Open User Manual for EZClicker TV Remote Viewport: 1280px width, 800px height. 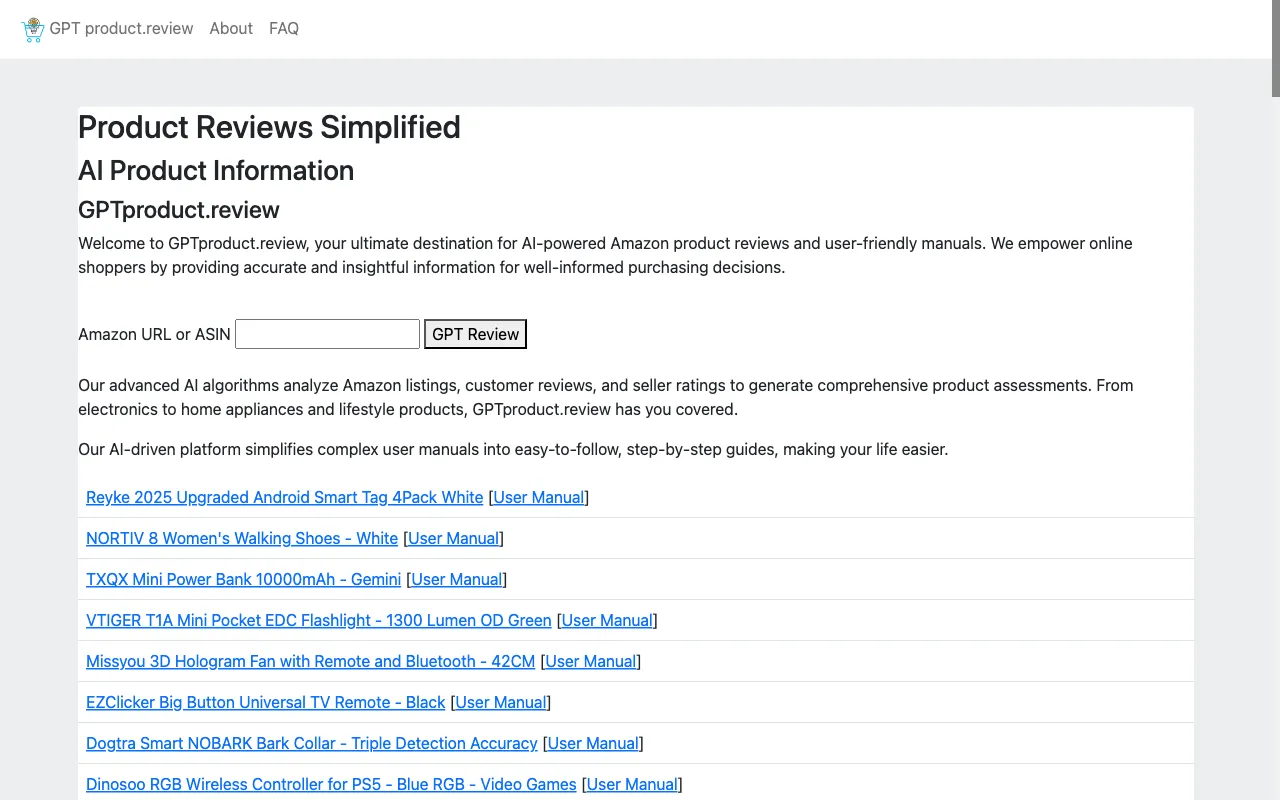tap(500, 702)
